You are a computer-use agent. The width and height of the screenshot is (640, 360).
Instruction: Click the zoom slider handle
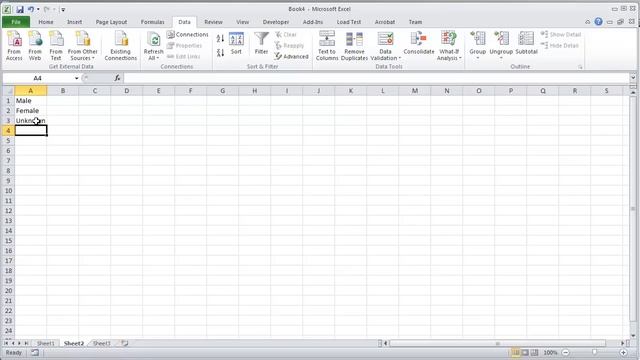[x=594, y=352]
